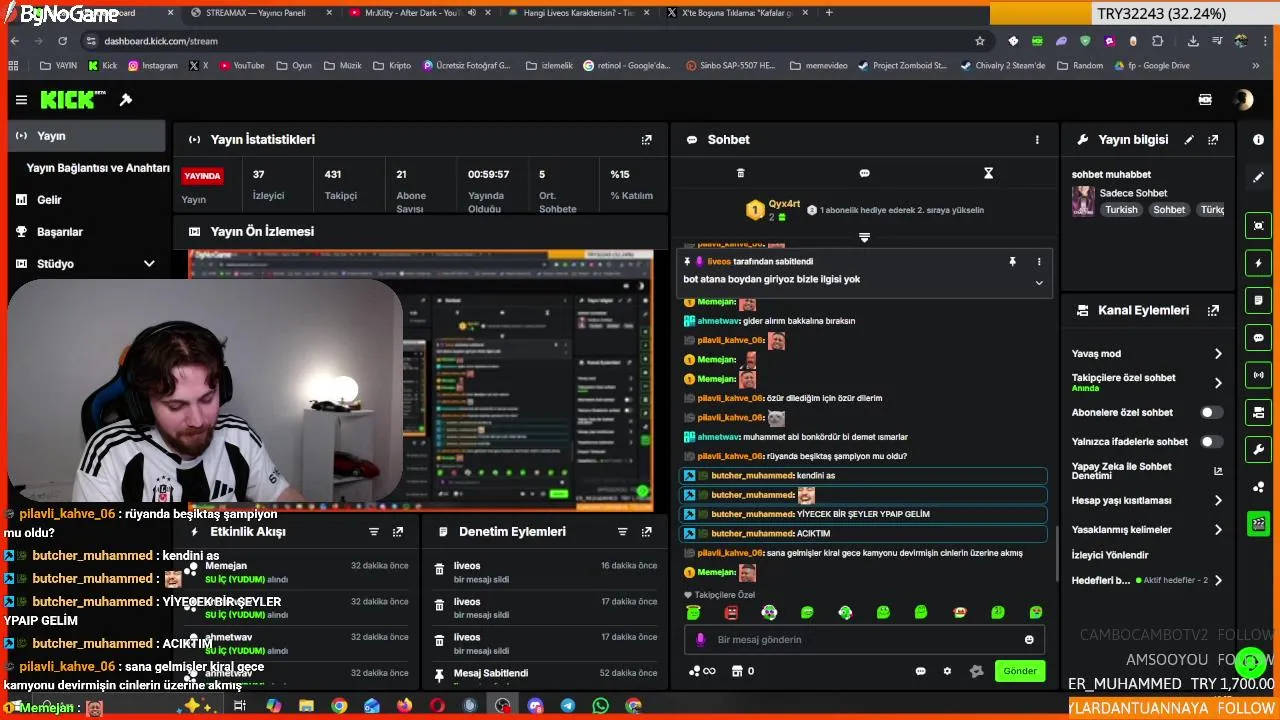Screen dimensions: 1280x720
Task: Open Hesap yaşı kısıtlaması options arrow
Action: click(1218, 501)
